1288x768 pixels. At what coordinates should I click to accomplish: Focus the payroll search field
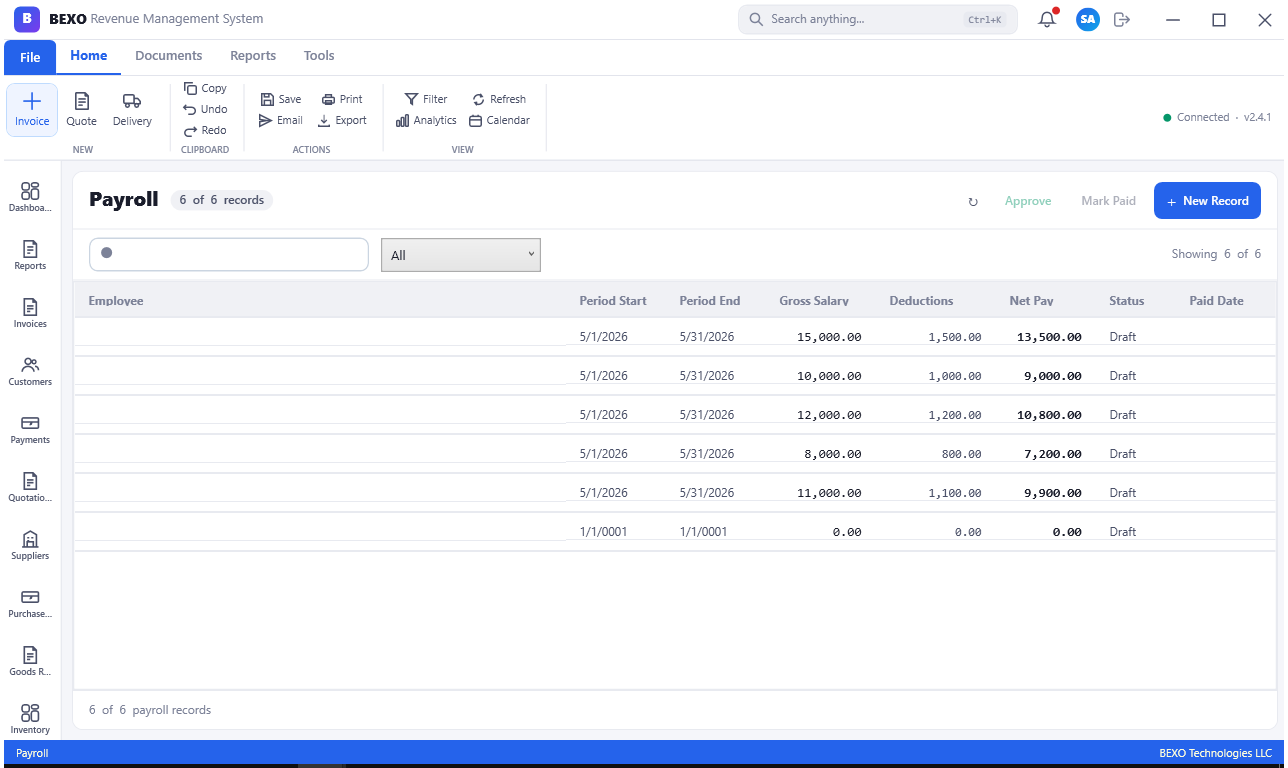tap(229, 254)
